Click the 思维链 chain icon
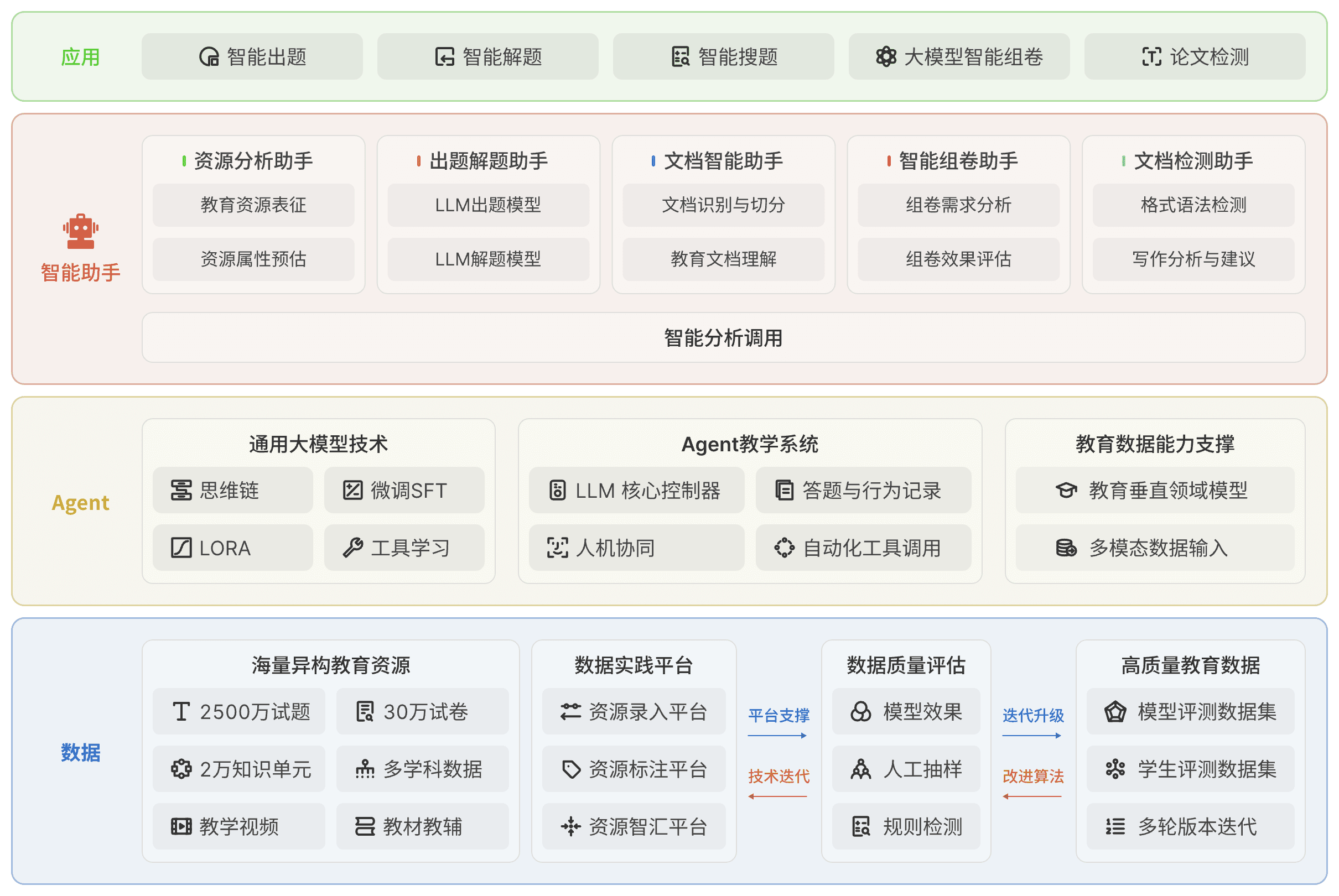1339x896 pixels. [x=180, y=490]
